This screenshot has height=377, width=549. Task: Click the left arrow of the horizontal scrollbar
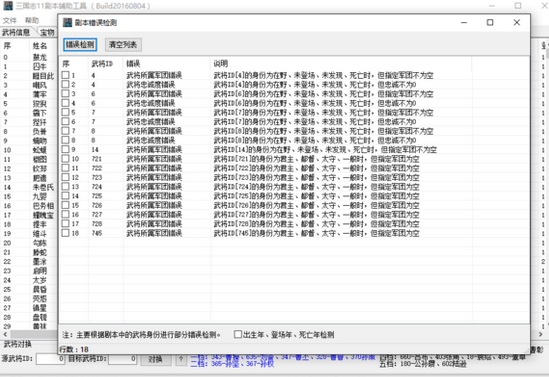(x=5, y=335)
